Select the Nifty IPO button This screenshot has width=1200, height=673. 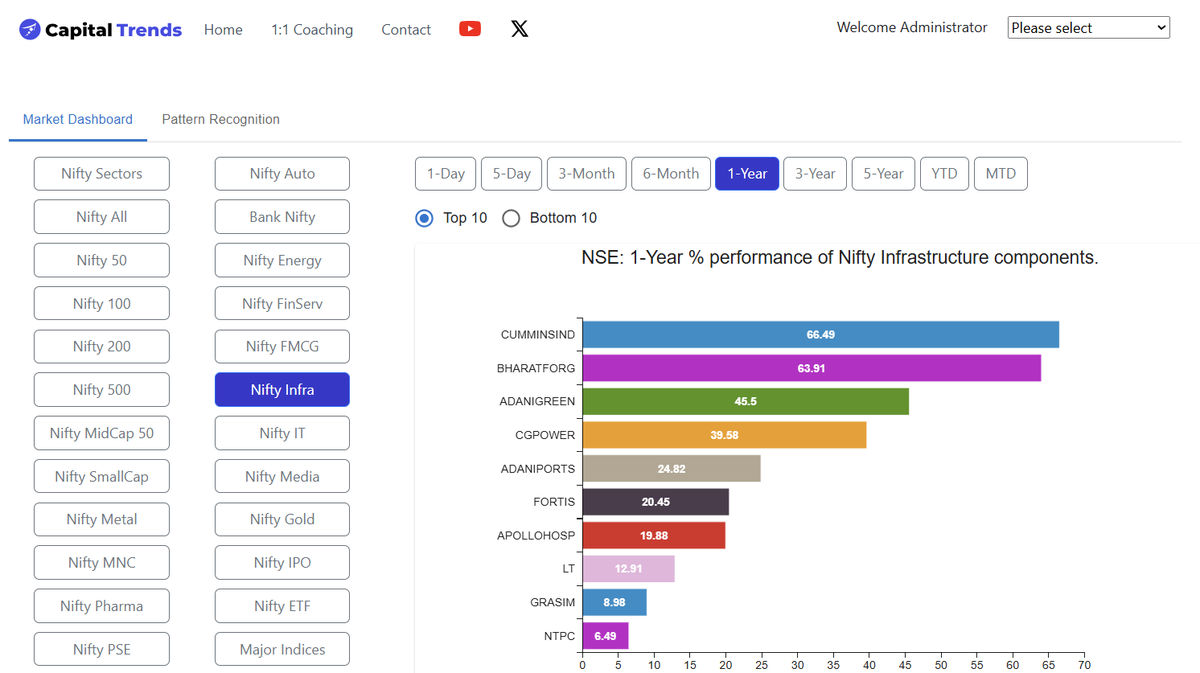(282, 563)
